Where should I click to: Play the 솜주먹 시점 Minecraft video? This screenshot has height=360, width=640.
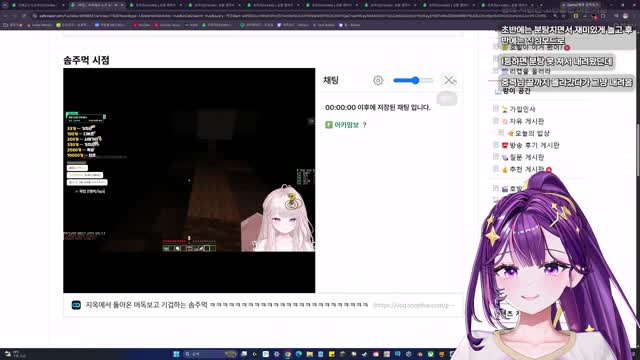coord(189,180)
